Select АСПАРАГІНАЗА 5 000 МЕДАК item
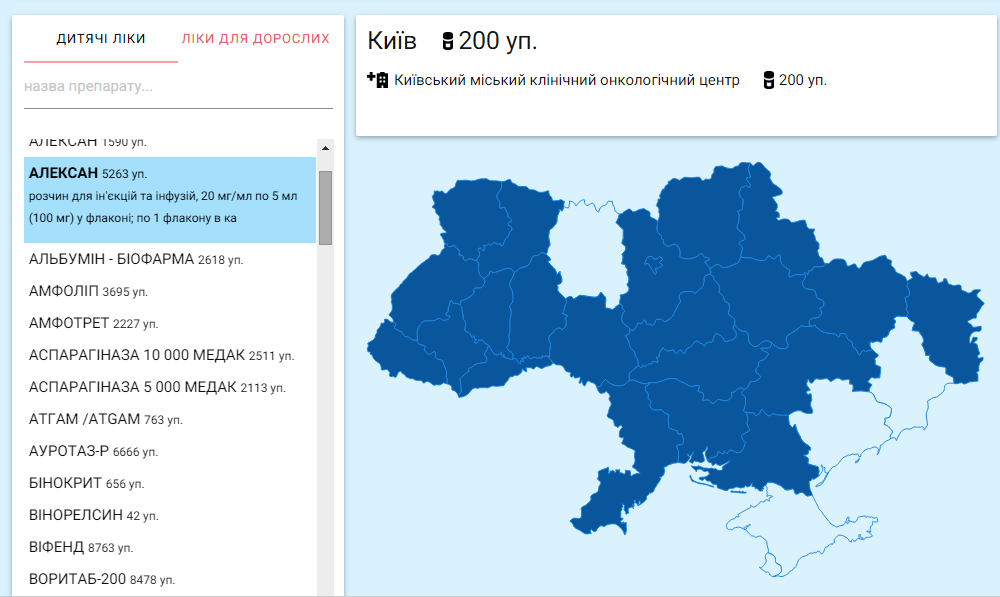1000x597 pixels. (170, 387)
